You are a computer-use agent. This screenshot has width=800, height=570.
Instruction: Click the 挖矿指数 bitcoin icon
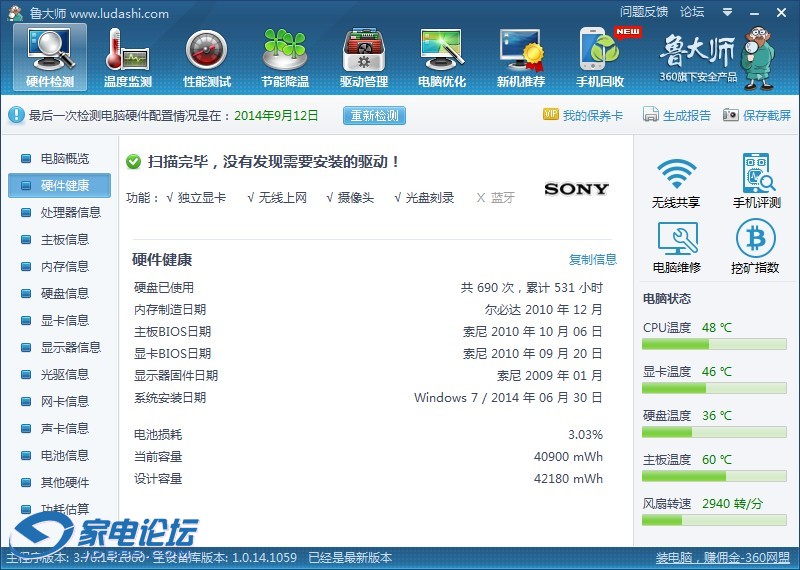[756, 247]
